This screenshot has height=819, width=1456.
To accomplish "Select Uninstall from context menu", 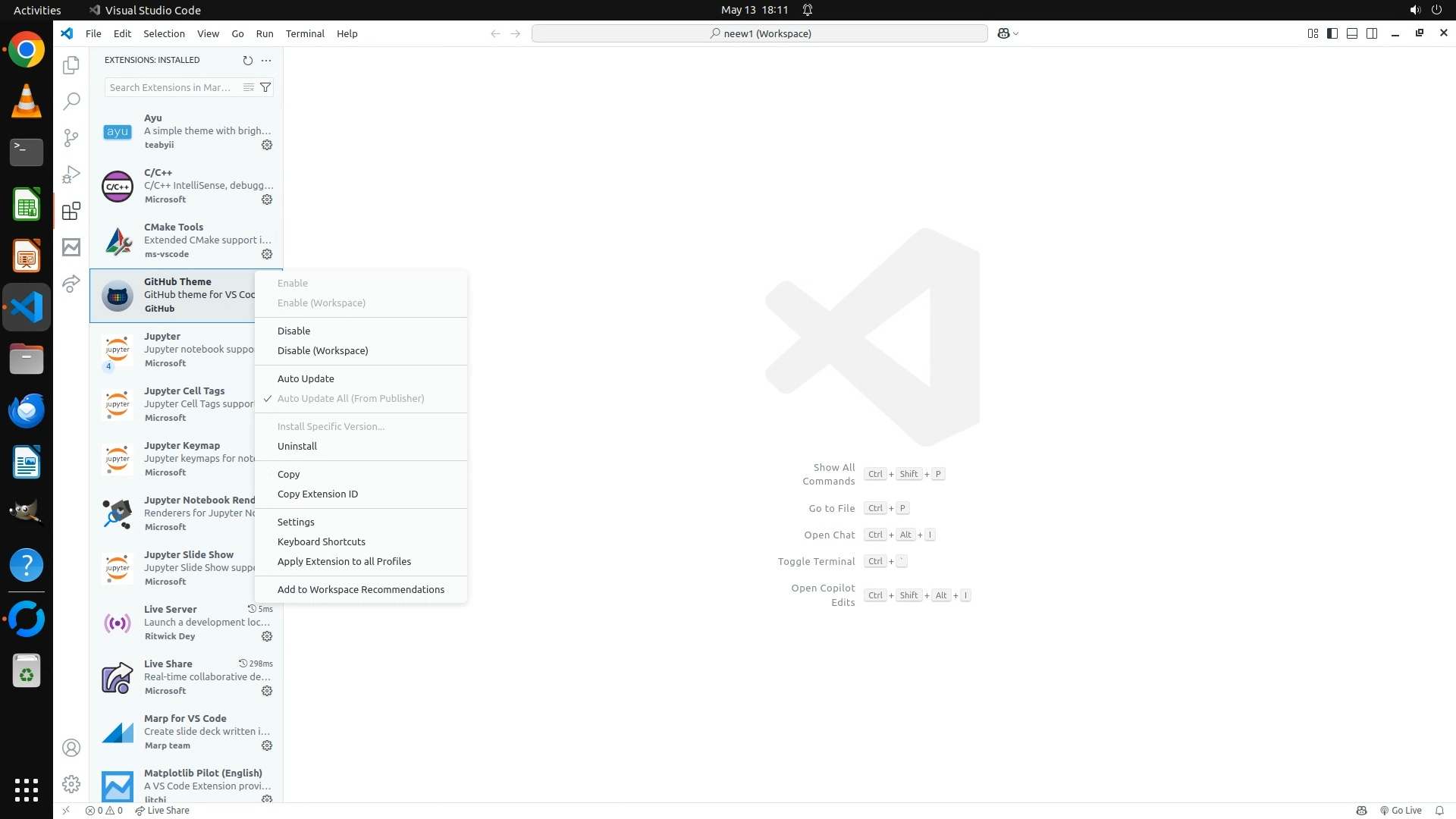I will [297, 446].
